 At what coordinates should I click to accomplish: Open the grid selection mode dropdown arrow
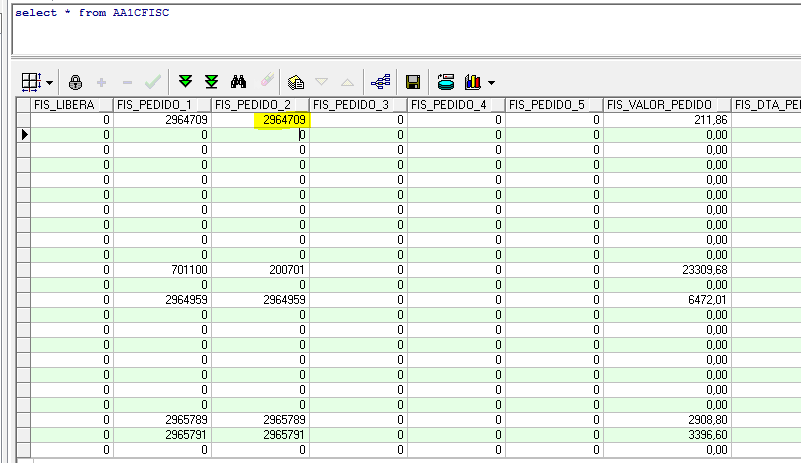pos(50,83)
